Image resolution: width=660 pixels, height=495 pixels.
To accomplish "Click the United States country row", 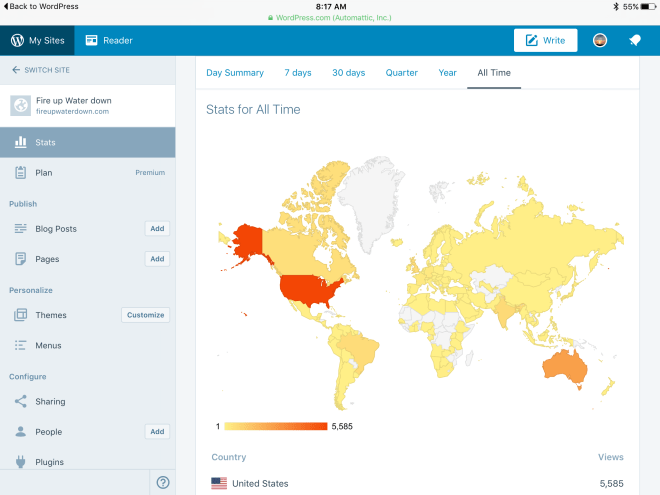I will pos(417,483).
